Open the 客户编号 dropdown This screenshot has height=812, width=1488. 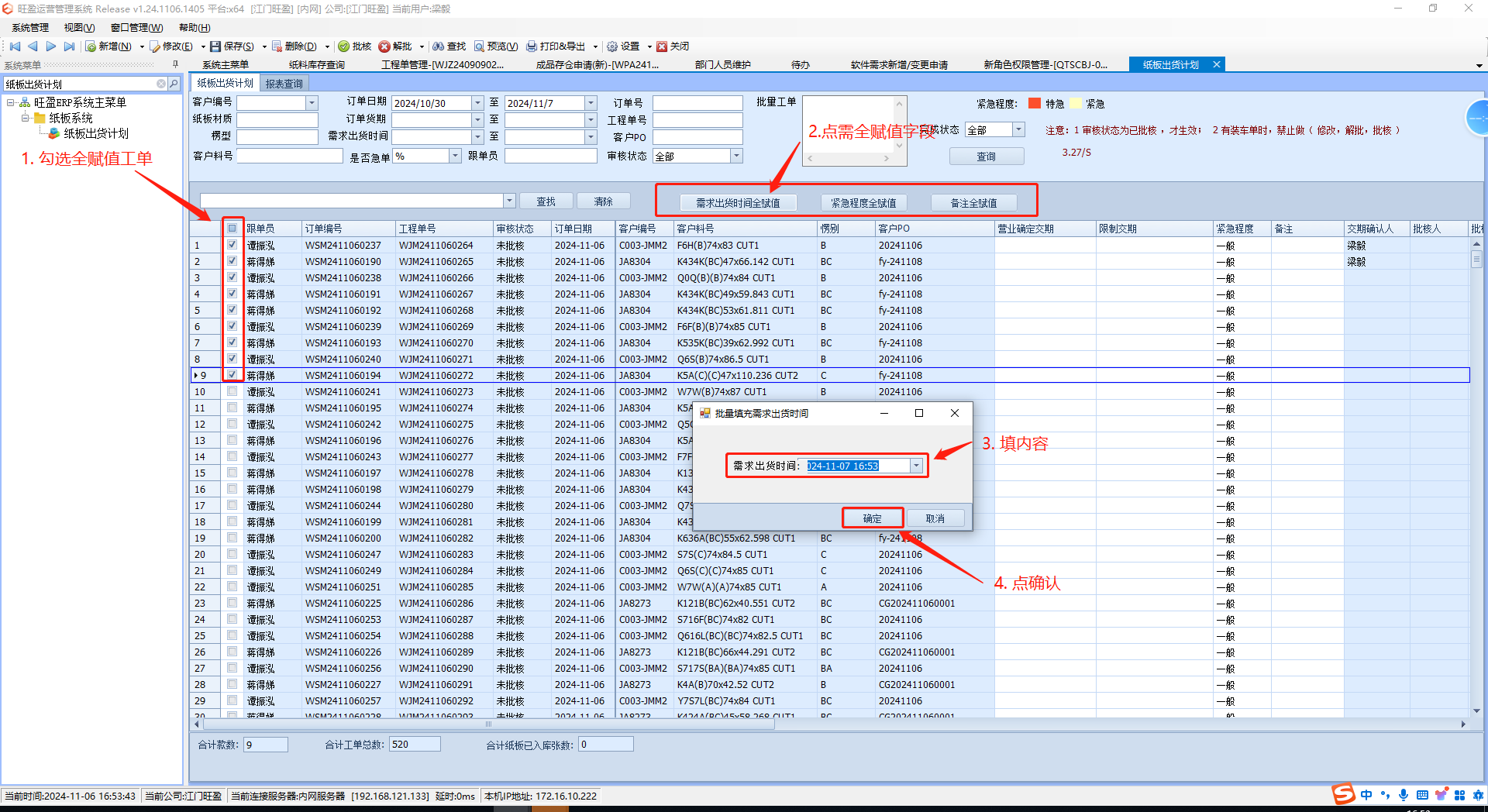coord(312,103)
